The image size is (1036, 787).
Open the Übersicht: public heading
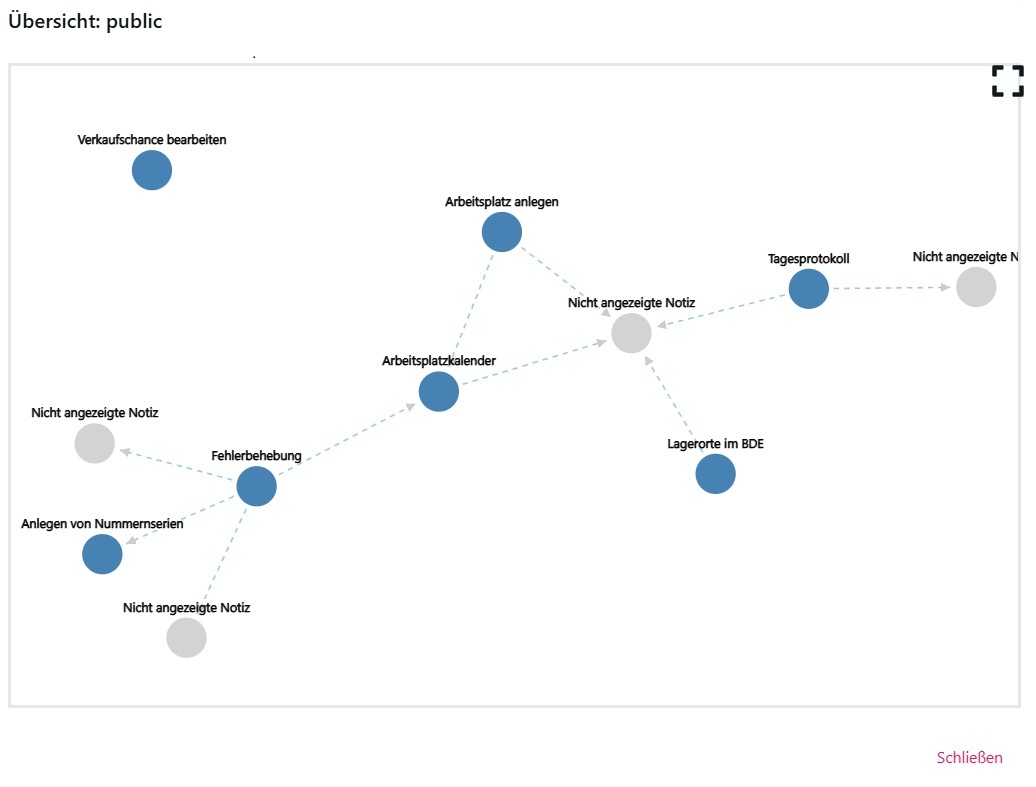click(x=85, y=20)
